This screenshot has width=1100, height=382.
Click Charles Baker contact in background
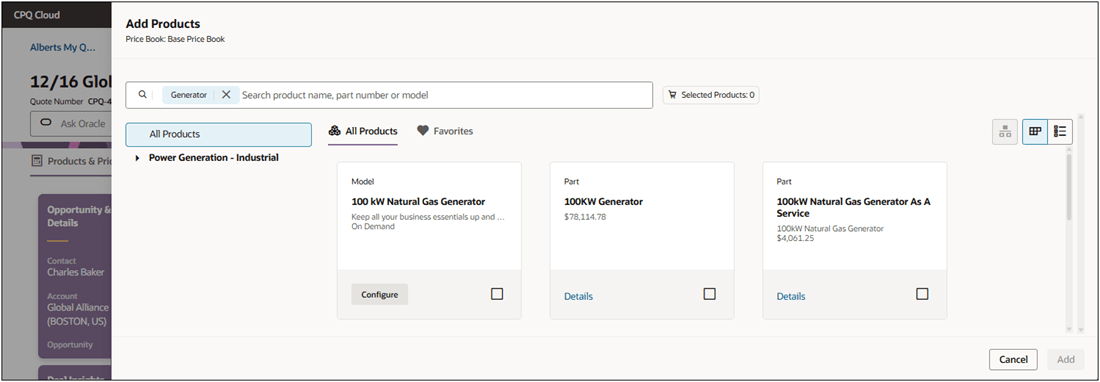coord(76,272)
